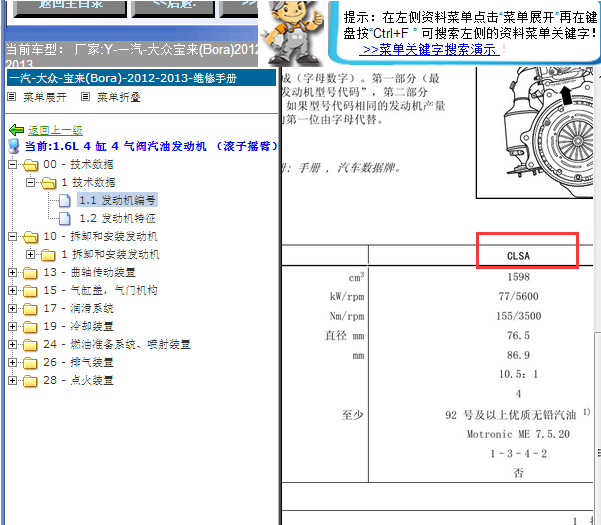Image resolution: width=601 pixels, height=525 pixels.
Task: Expand the 1 拆卸和安装发动机 subfolder
Action: pos(31,254)
